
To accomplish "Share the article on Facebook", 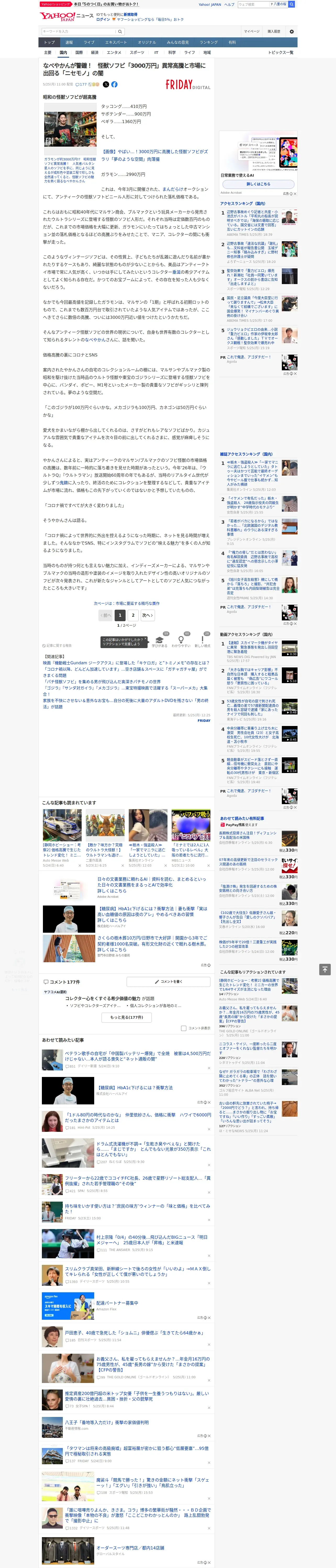I will (114, 85).
